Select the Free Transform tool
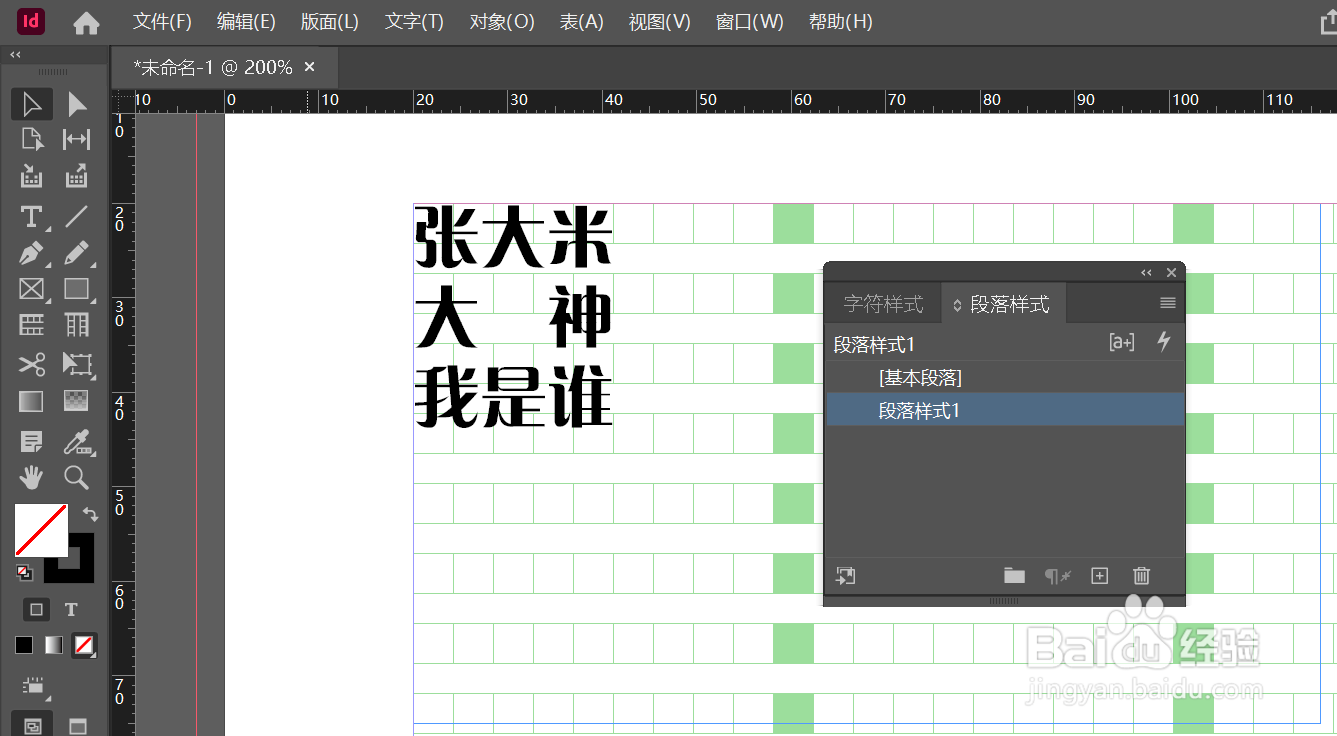 click(x=77, y=364)
